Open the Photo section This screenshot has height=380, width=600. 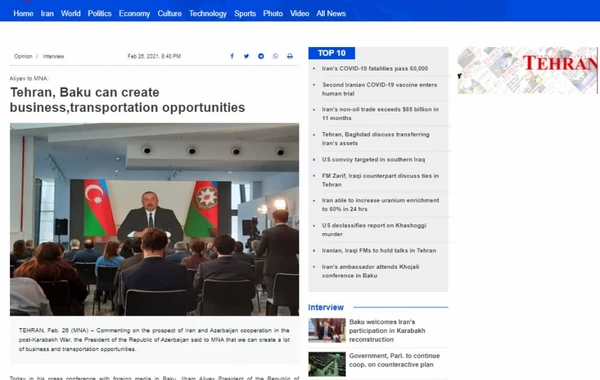point(273,13)
